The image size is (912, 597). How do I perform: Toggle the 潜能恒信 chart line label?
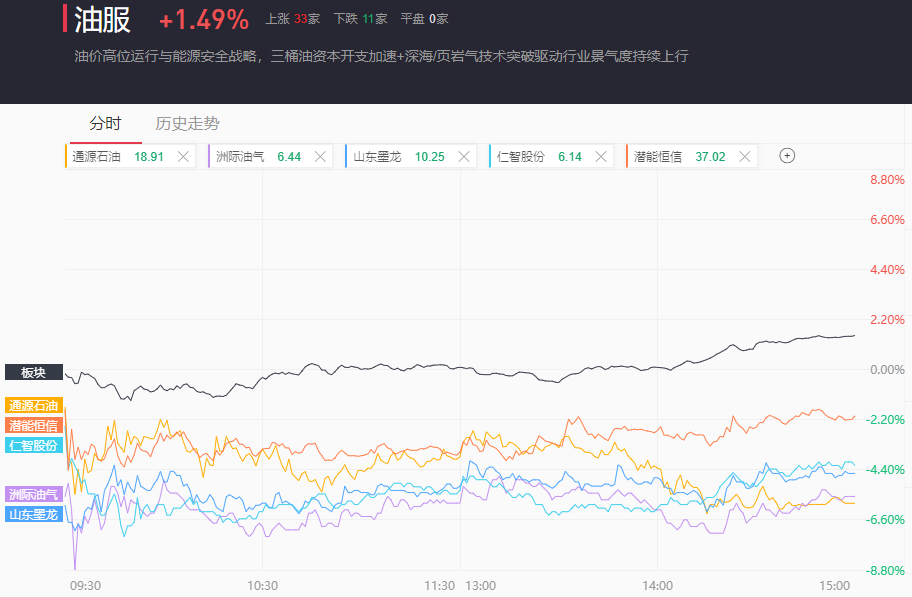click(x=34, y=425)
